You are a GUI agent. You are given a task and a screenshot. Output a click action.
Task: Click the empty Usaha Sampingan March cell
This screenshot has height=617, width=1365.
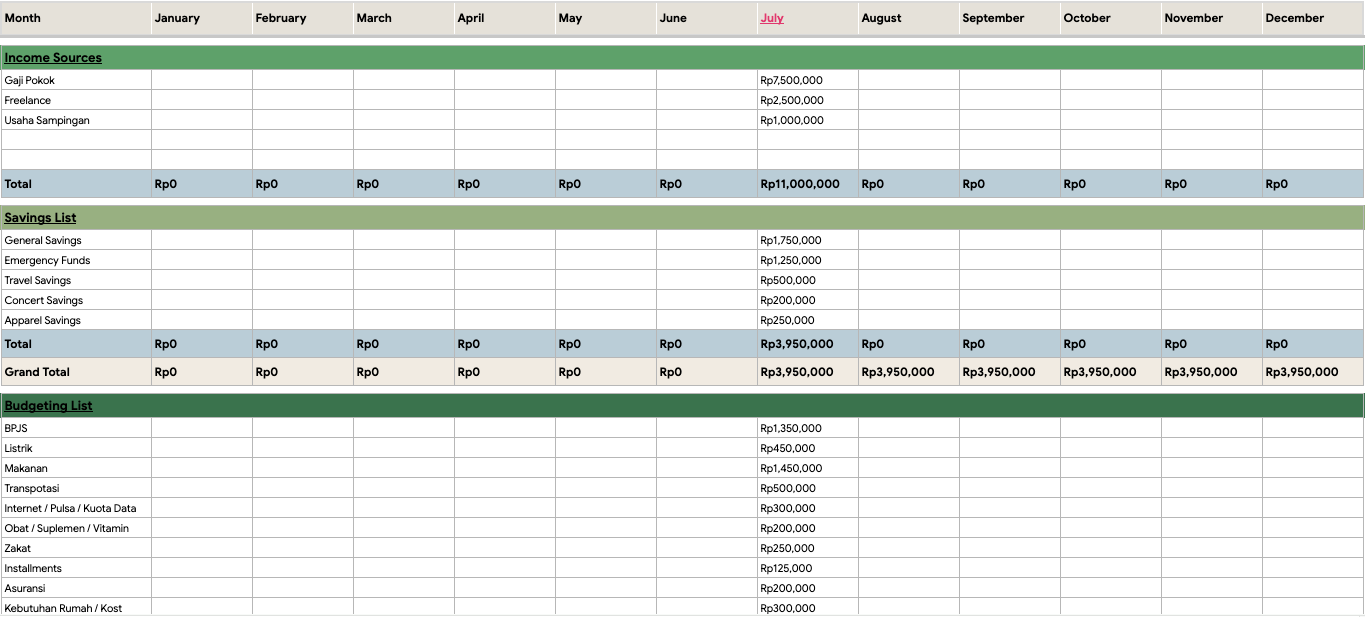(403, 120)
